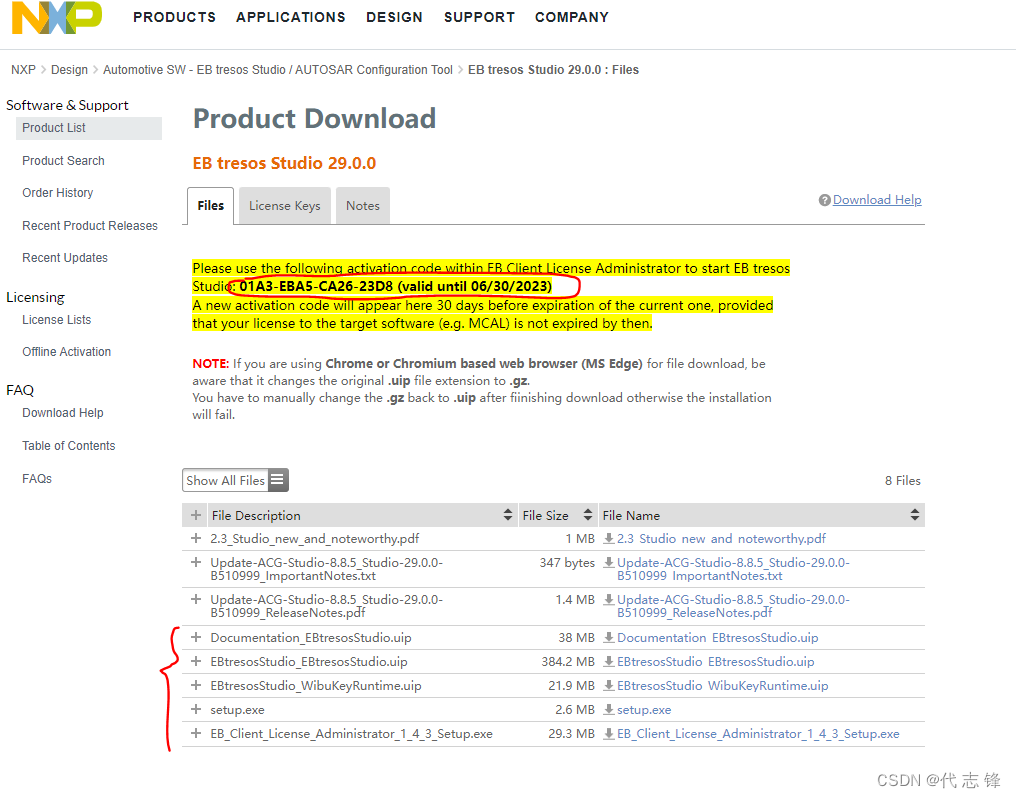Image resolution: width=1016 pixels, height=798 pixels.
Task: Sort table by File Size arrows
Action: tap(588, 515)
